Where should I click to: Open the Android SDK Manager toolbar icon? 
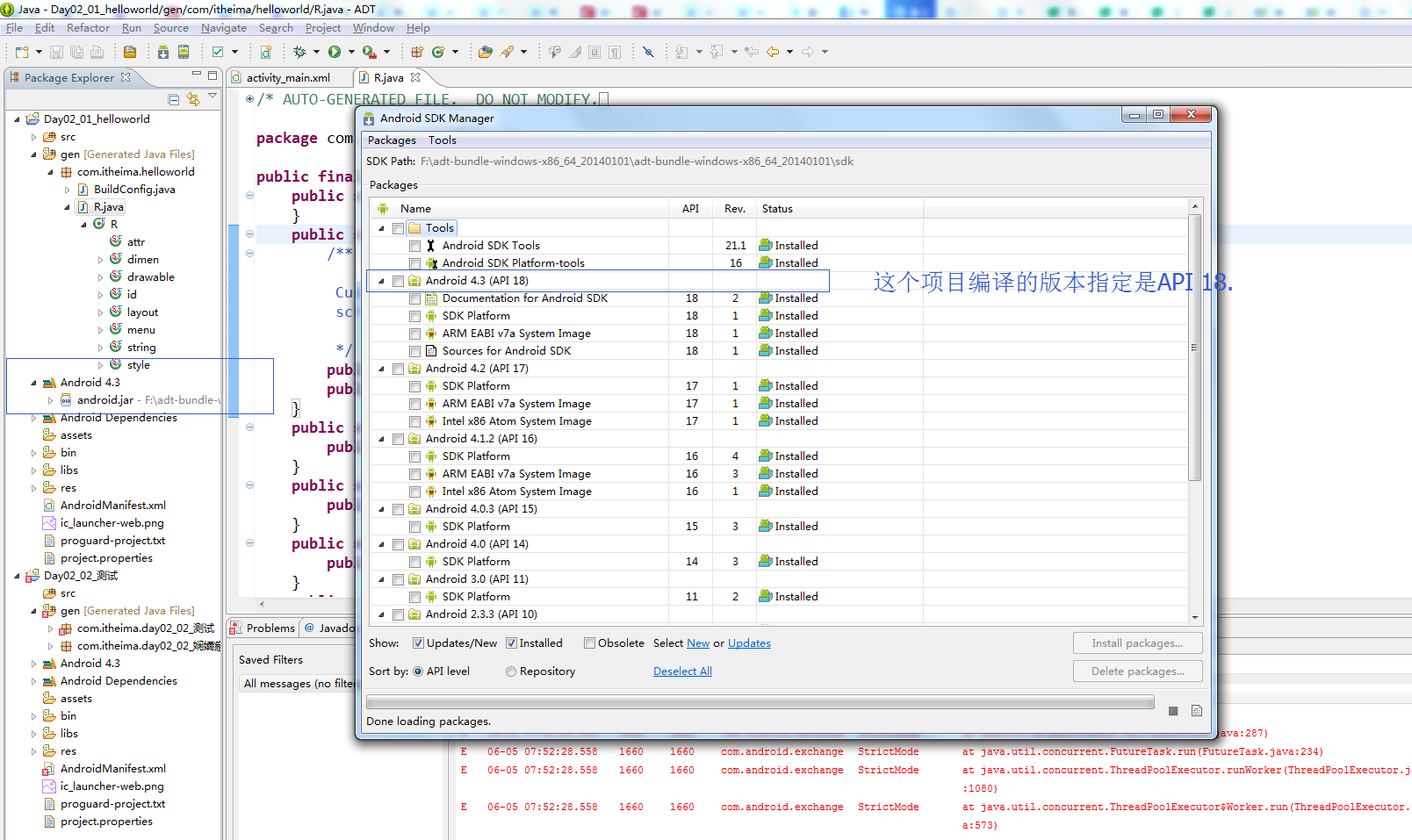163,52
